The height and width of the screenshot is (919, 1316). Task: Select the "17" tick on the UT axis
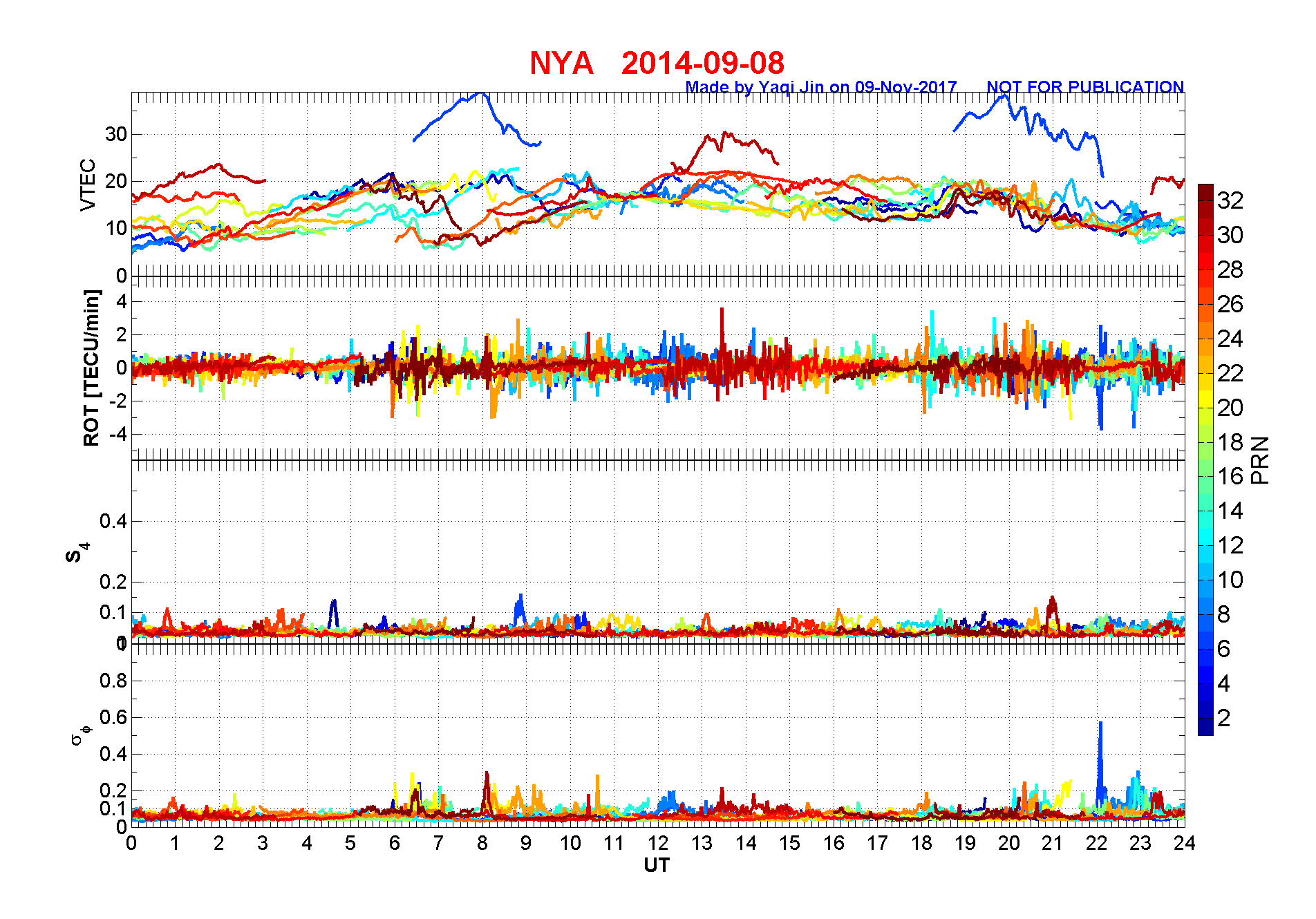point(877,843)
